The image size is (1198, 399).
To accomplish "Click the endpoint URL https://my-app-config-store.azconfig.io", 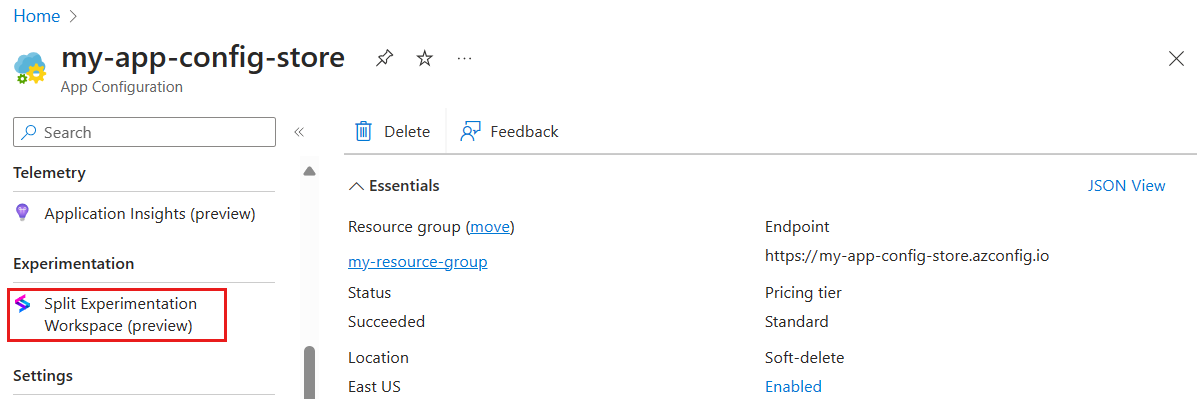I will pyautogui.click(x=907, y=256).
